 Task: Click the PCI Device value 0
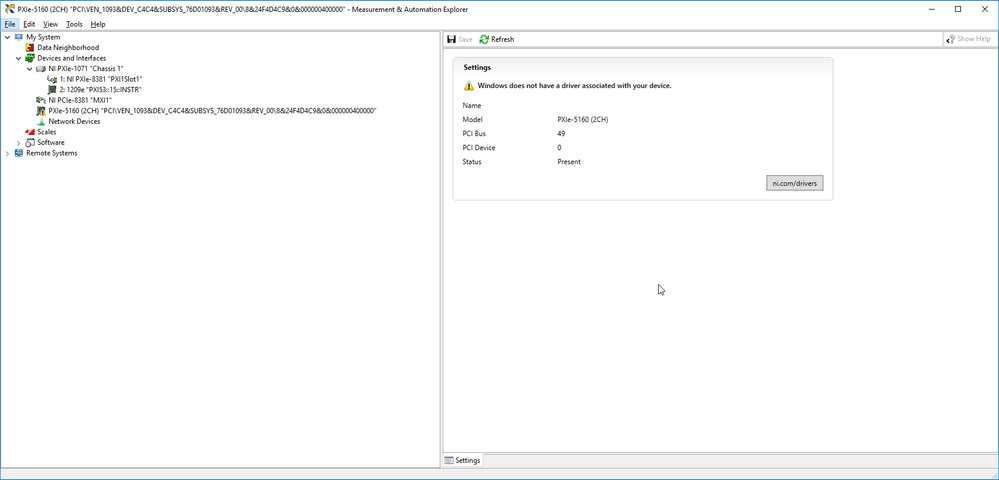[x=559, y=148]
